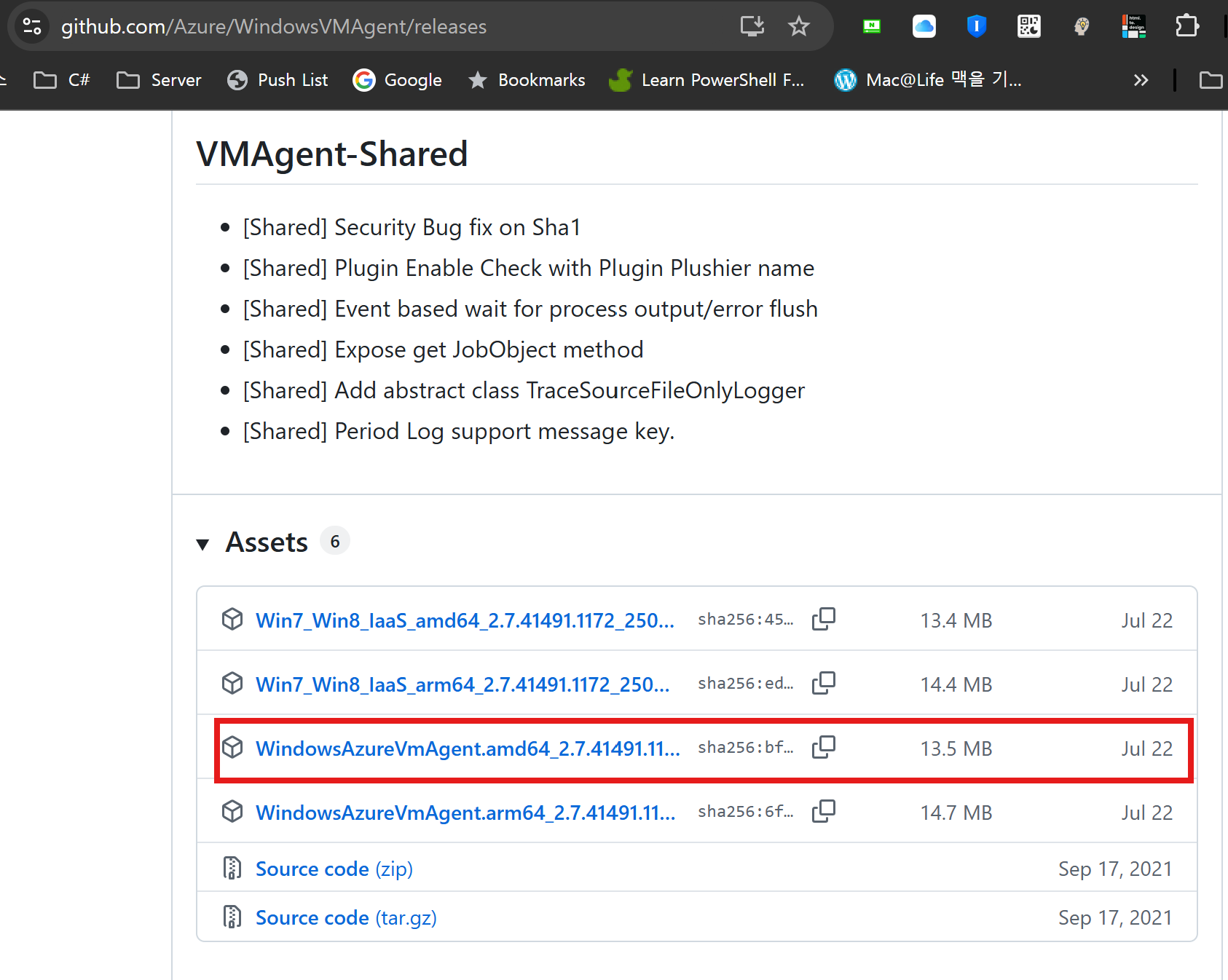Click the 14.4 MB file size
The image size is (1228, 980).
(956, 684)
